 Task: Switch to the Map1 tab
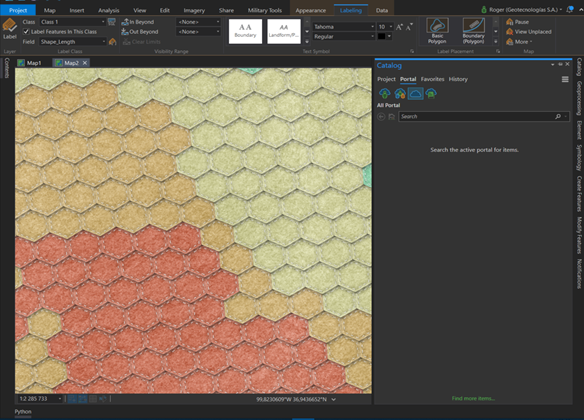pyautogui.click(x=29, y=63)
